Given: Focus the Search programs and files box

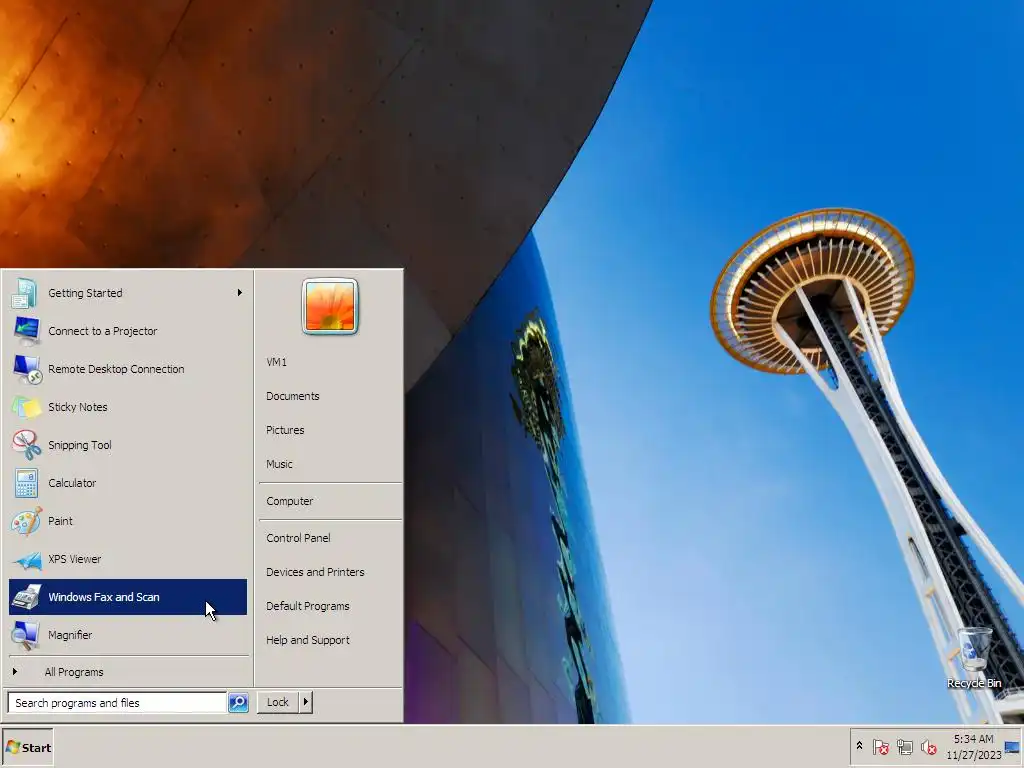Looking at the screenshot, I should (x=117, y=703).
